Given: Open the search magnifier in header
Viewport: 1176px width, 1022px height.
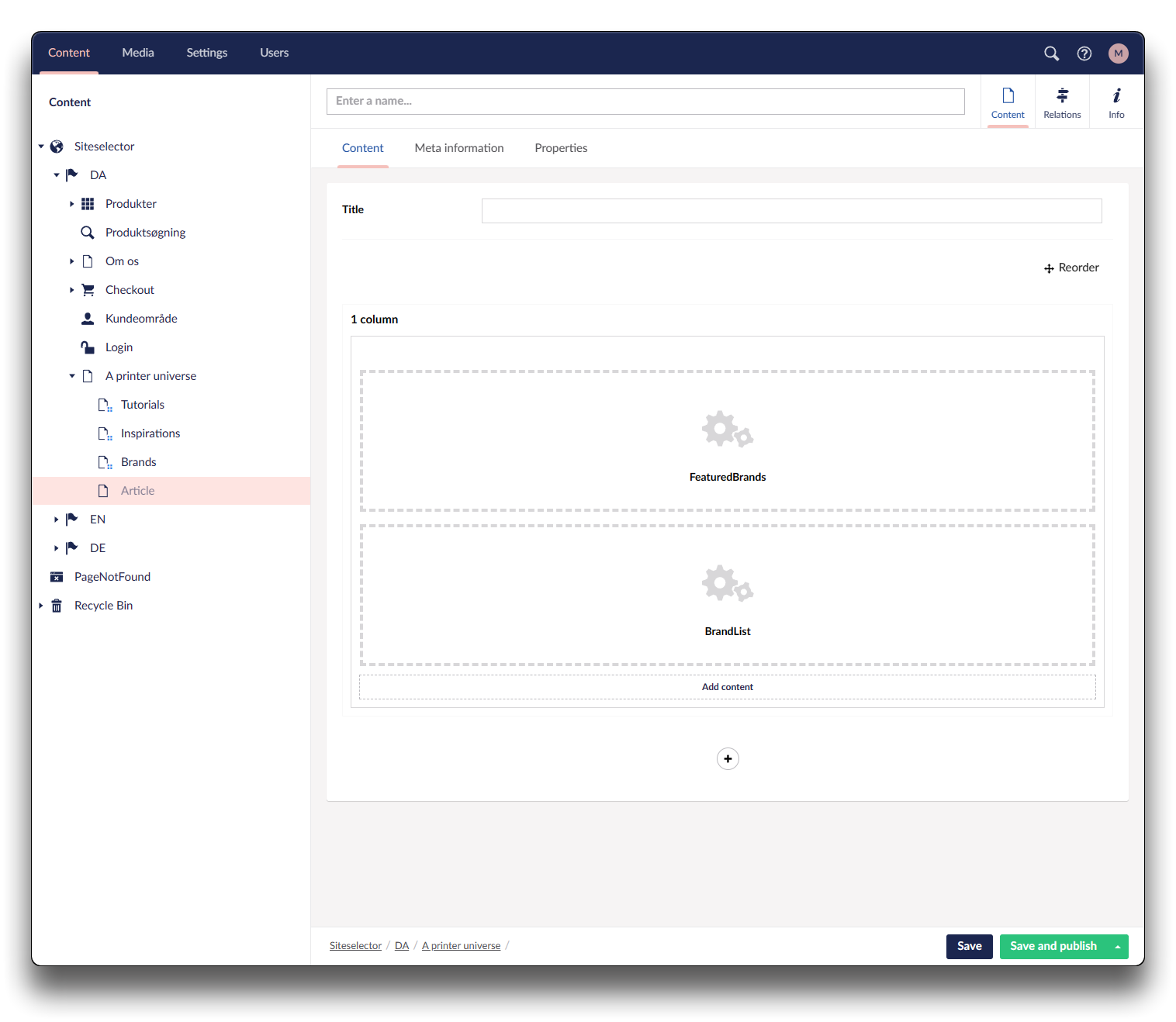Looking at the screenshot, I should click(1051, 54).
